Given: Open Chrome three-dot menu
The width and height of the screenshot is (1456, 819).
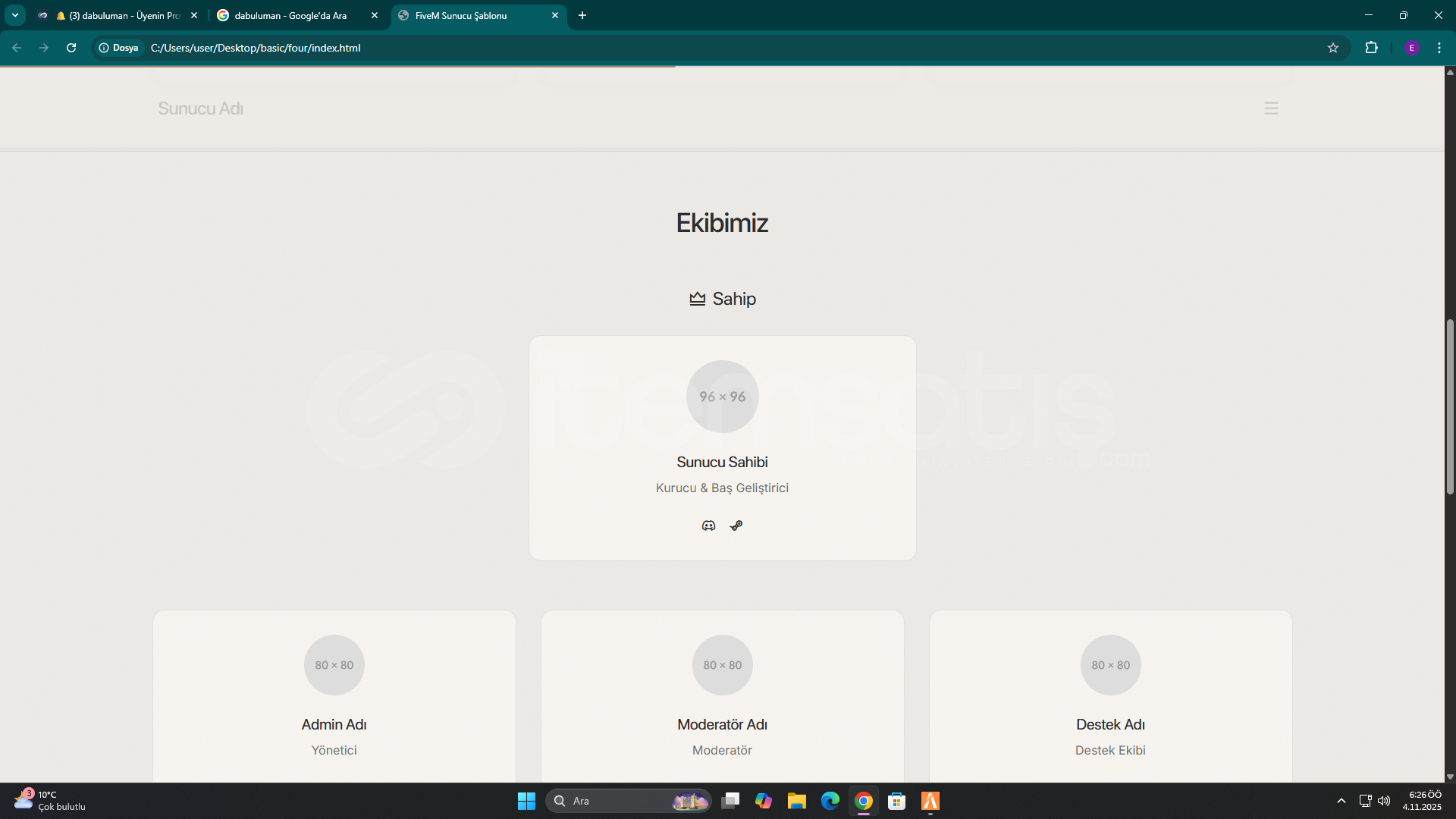Looking at the screenshot, I should (x=1439, y=48).
